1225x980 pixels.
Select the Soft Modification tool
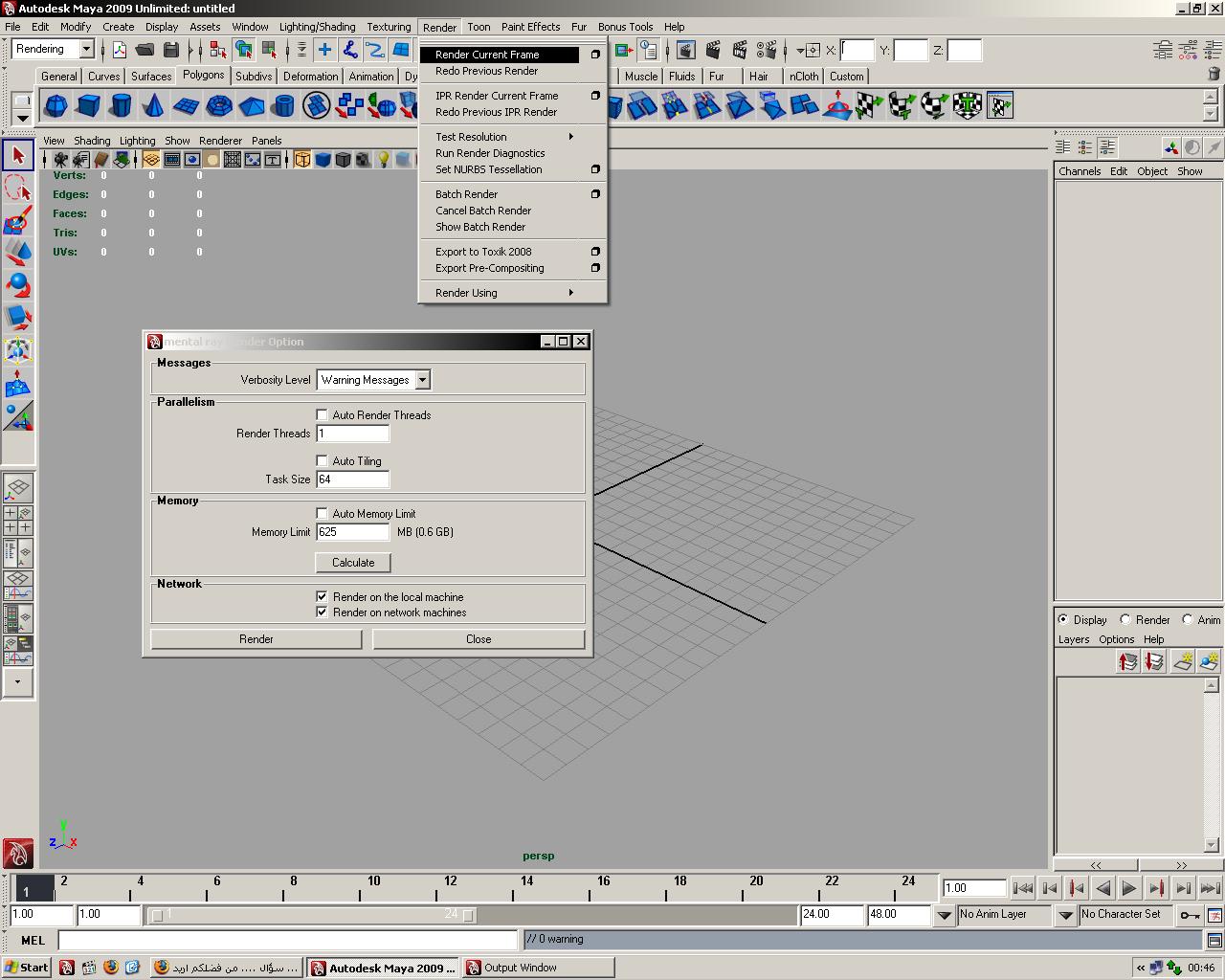(17, 384)
